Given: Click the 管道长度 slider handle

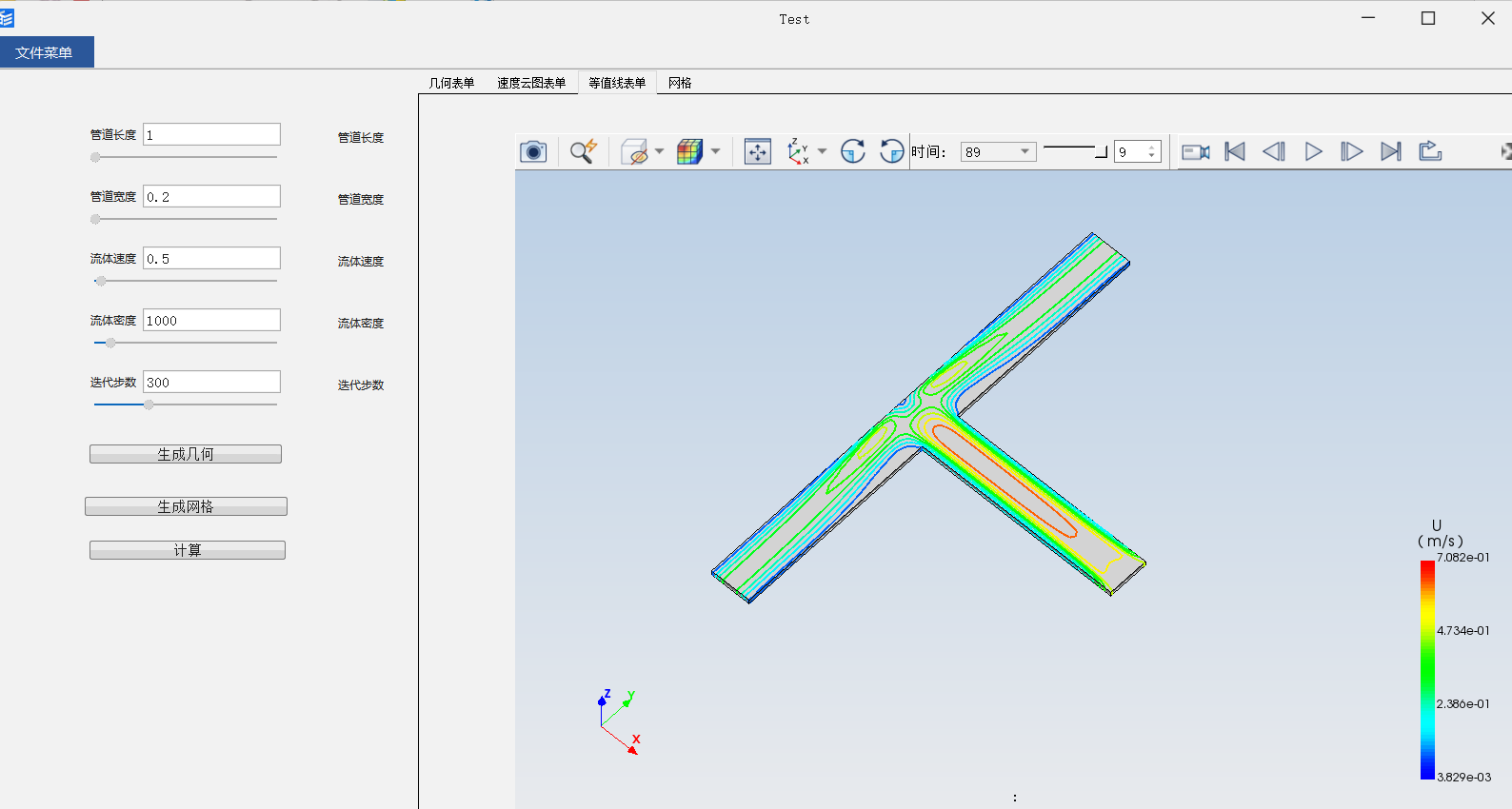Looking at the screenshot, I should pyautogui.click(x=95, y=157).
